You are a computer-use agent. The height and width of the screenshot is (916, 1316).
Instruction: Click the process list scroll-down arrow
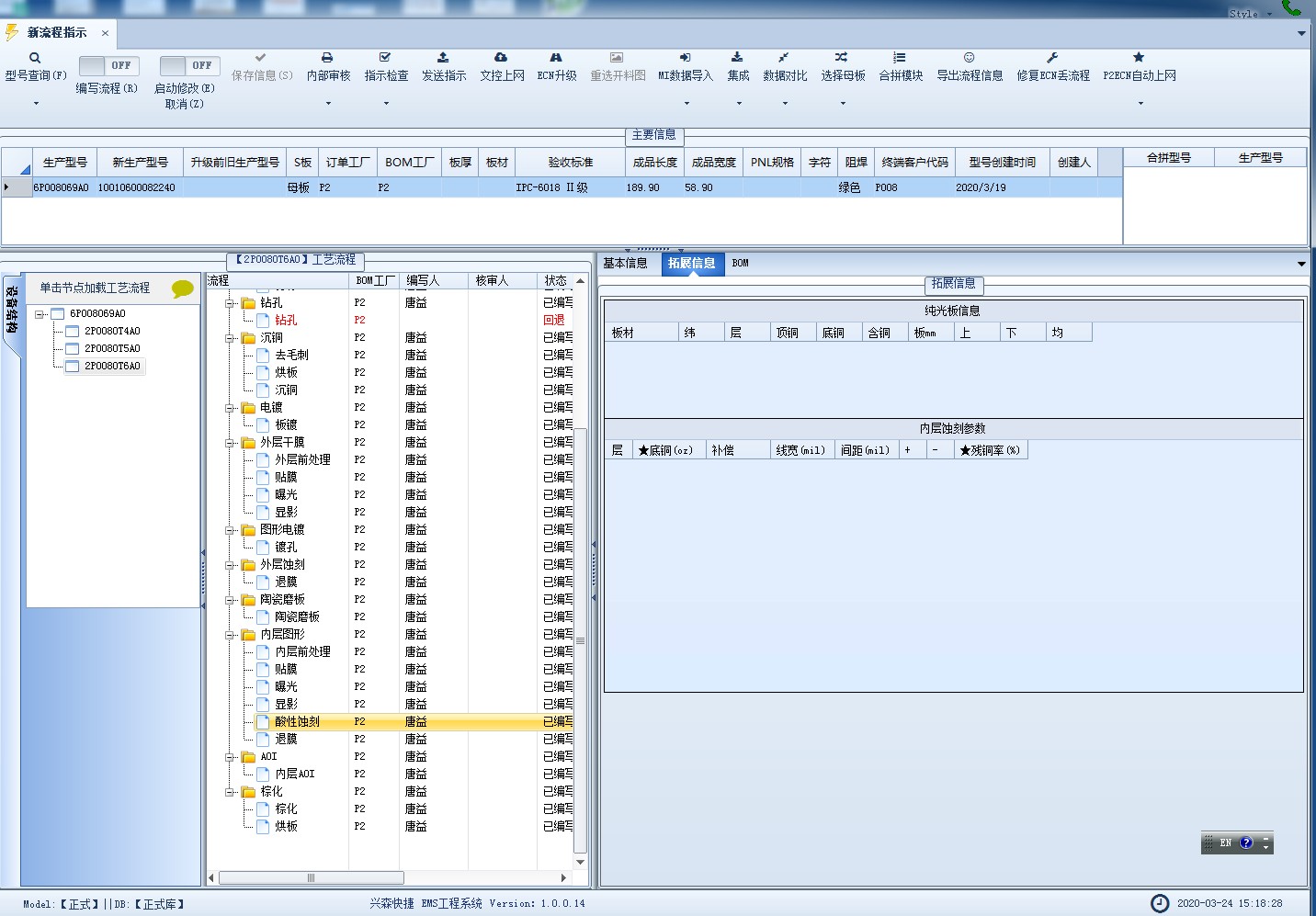click(580, 863)
